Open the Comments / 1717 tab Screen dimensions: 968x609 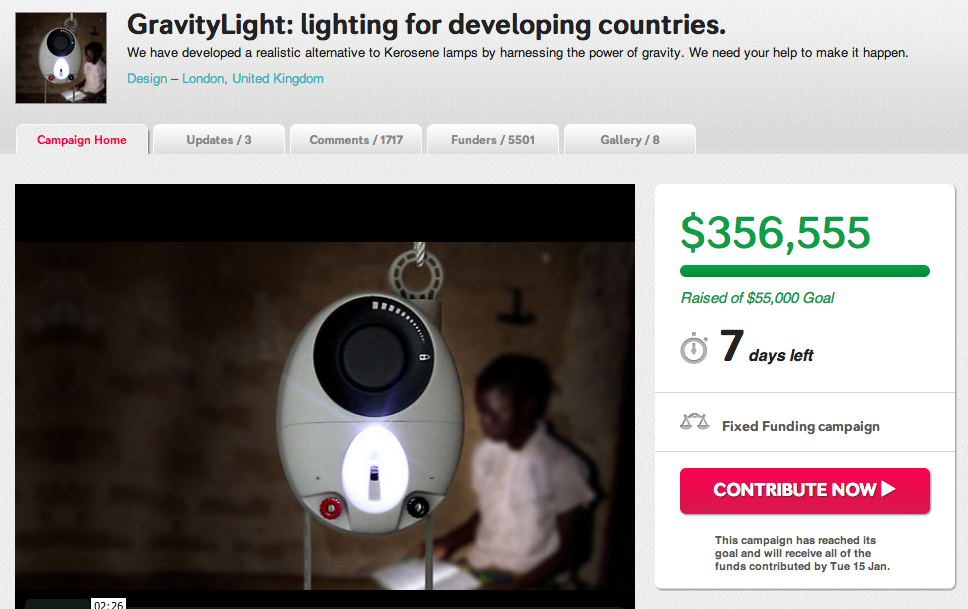[x=356, y=140]
